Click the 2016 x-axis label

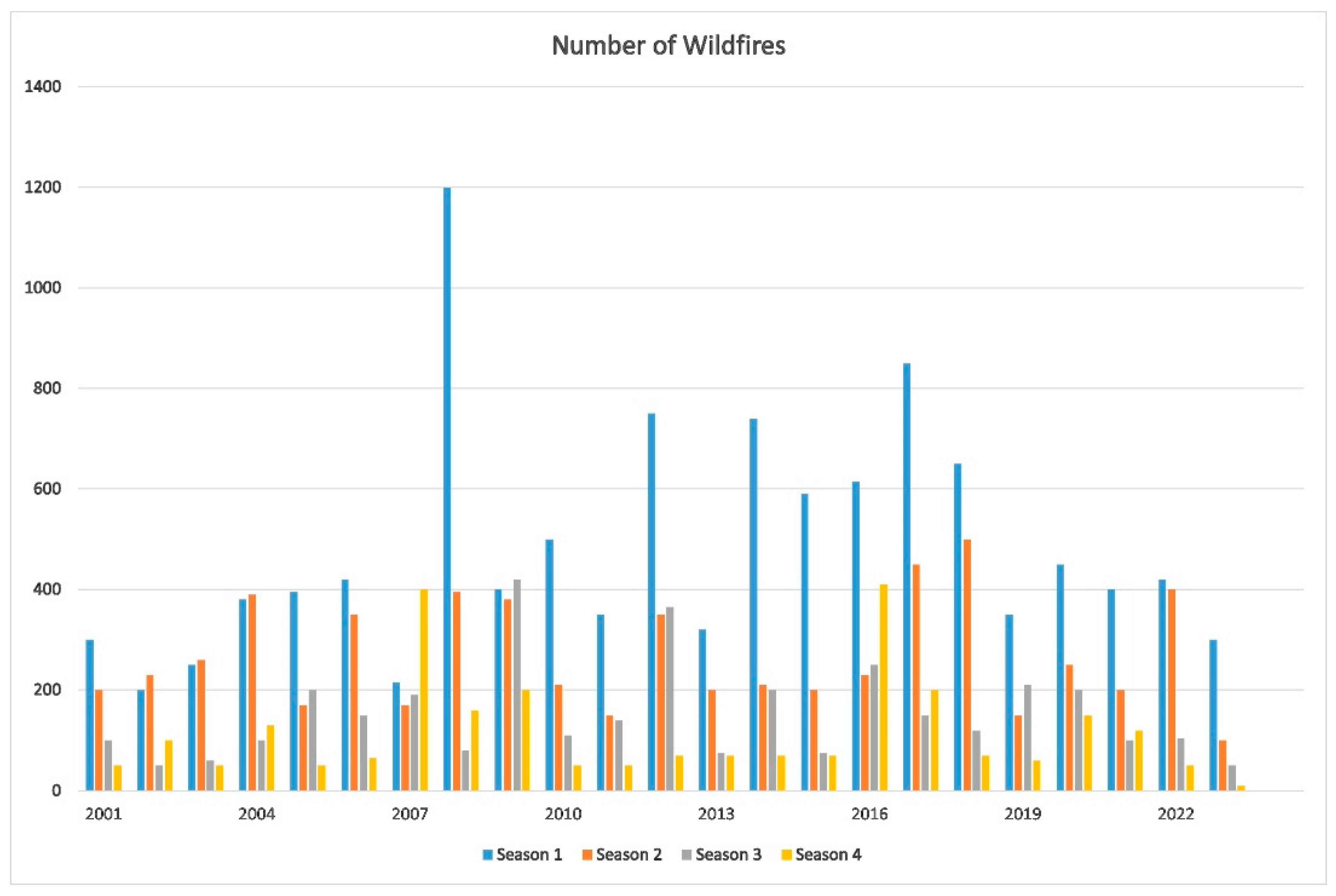(x=869, y=814)
